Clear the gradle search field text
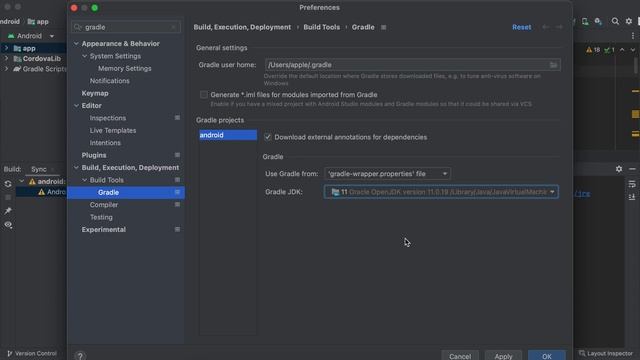This screenshot has width=640, height=360. pos(173,27)
